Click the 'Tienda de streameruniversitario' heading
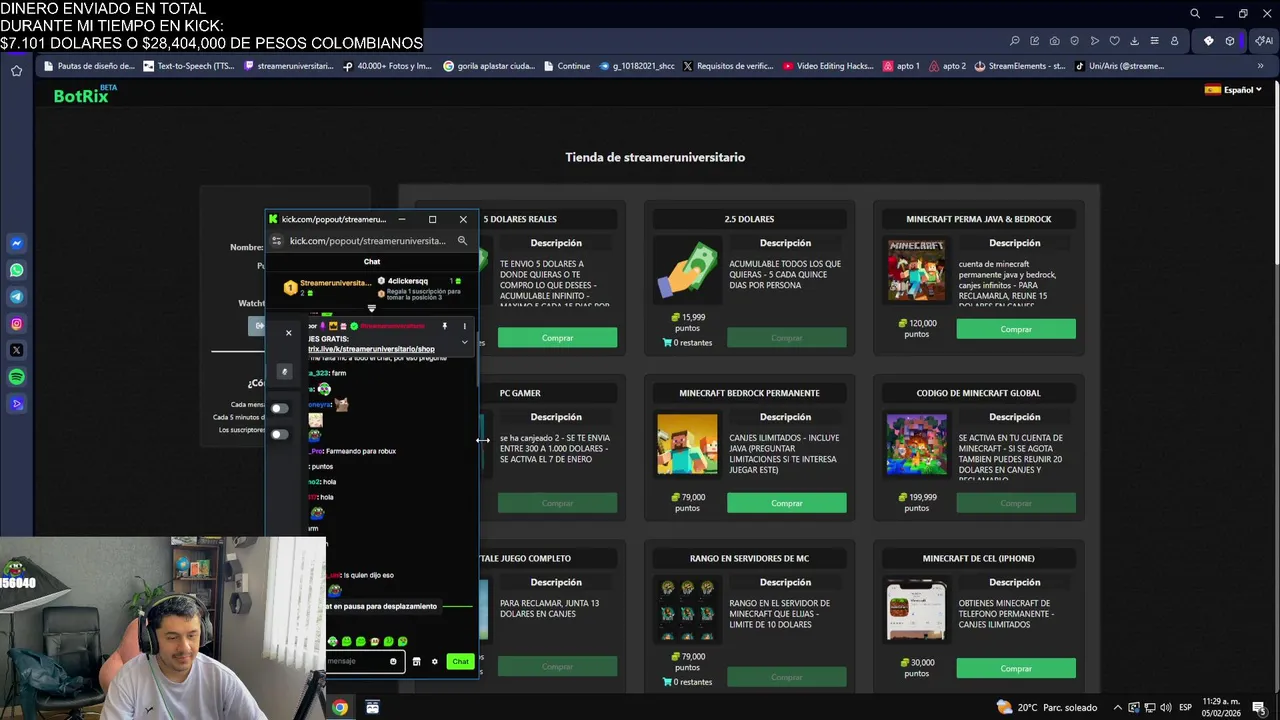1280x720 pixels. click(x=655, y=157)
